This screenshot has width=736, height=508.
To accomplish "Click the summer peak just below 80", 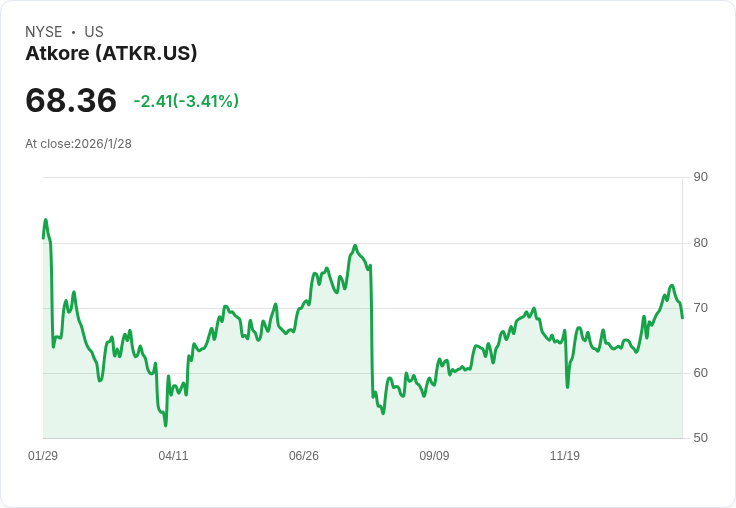I will pyautogui.click(x=355, y=246).
